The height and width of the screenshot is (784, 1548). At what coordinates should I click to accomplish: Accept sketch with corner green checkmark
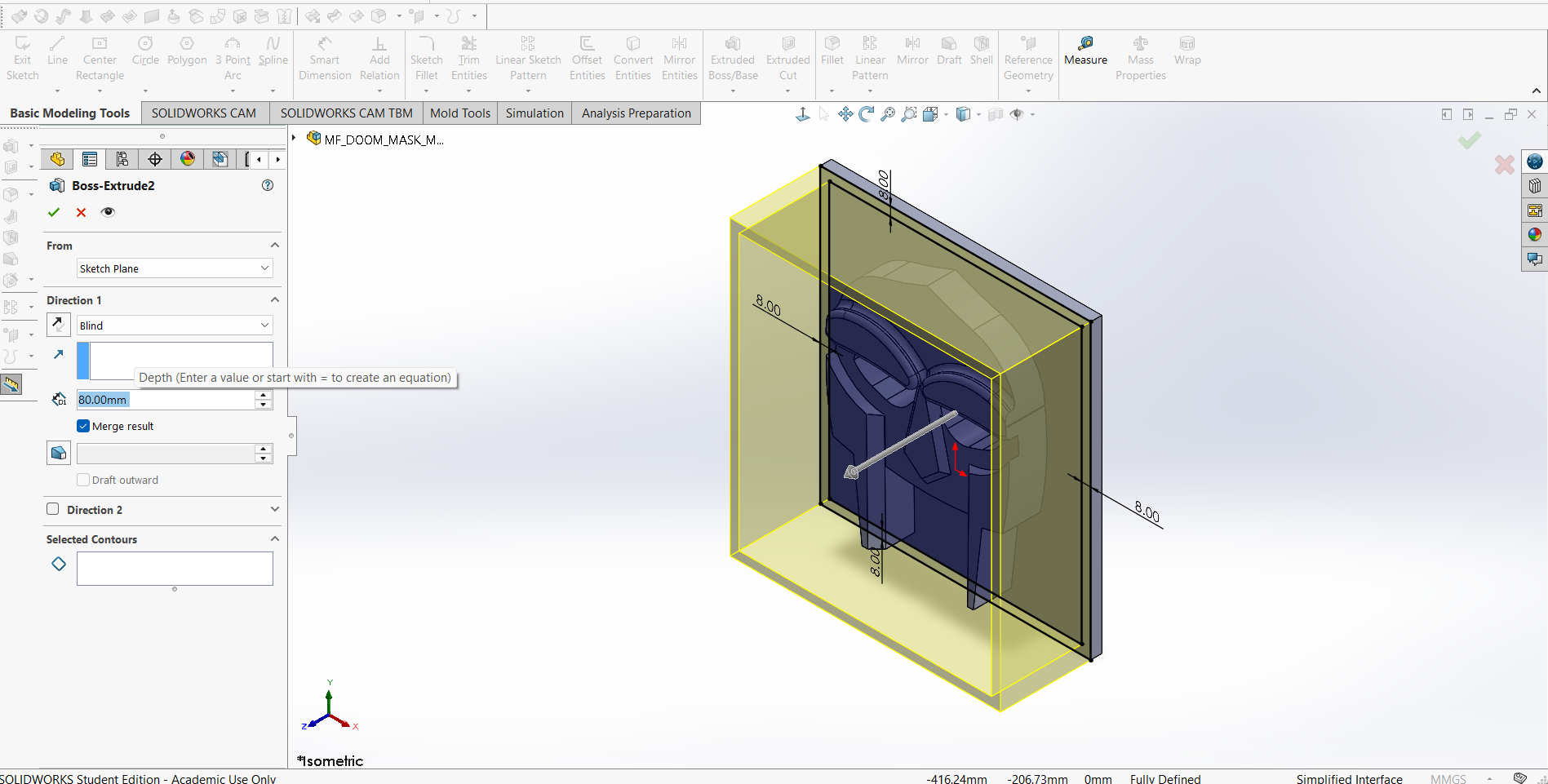(x=1469, y=140)
